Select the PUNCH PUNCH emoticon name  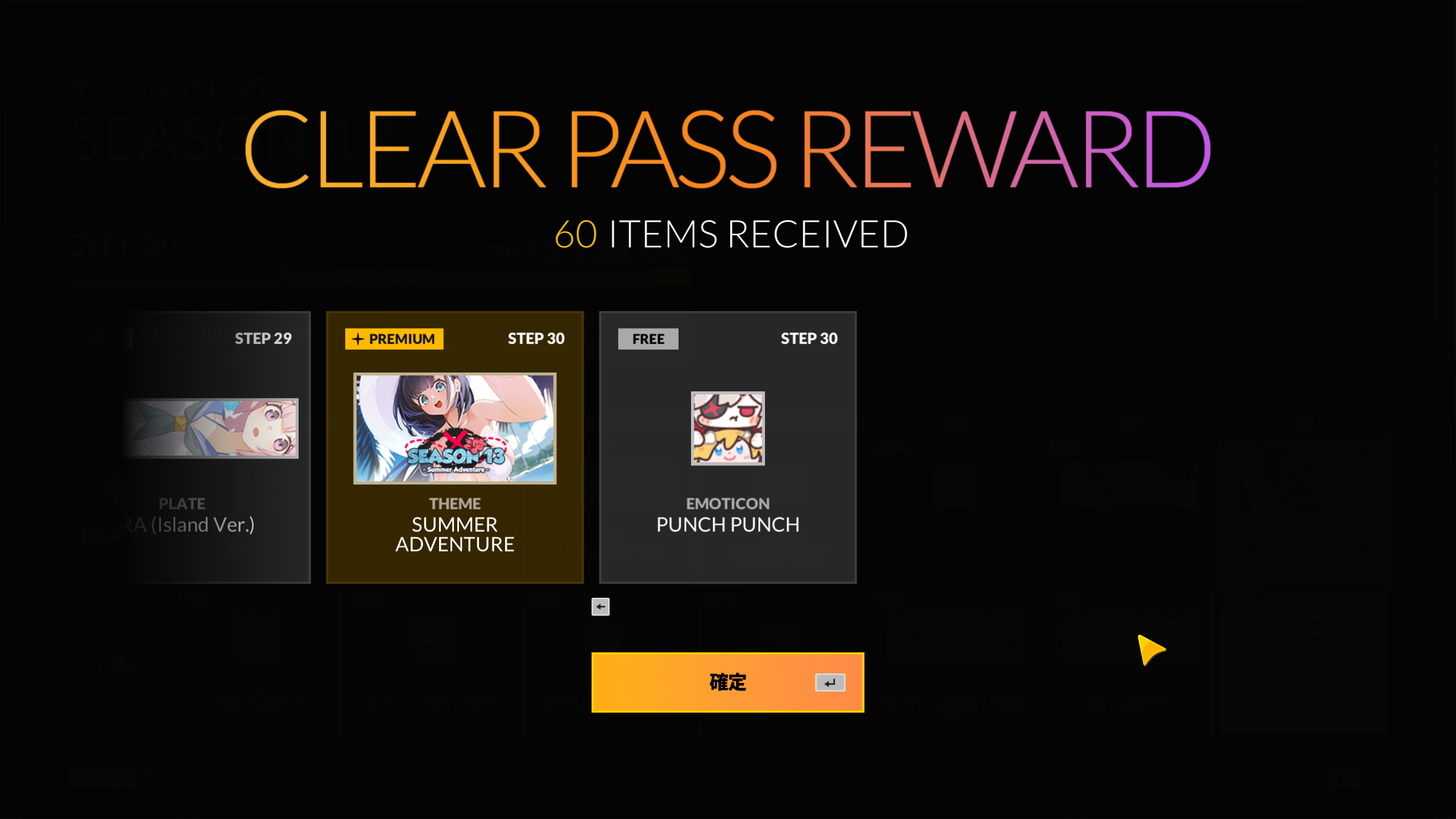(727, 524)
